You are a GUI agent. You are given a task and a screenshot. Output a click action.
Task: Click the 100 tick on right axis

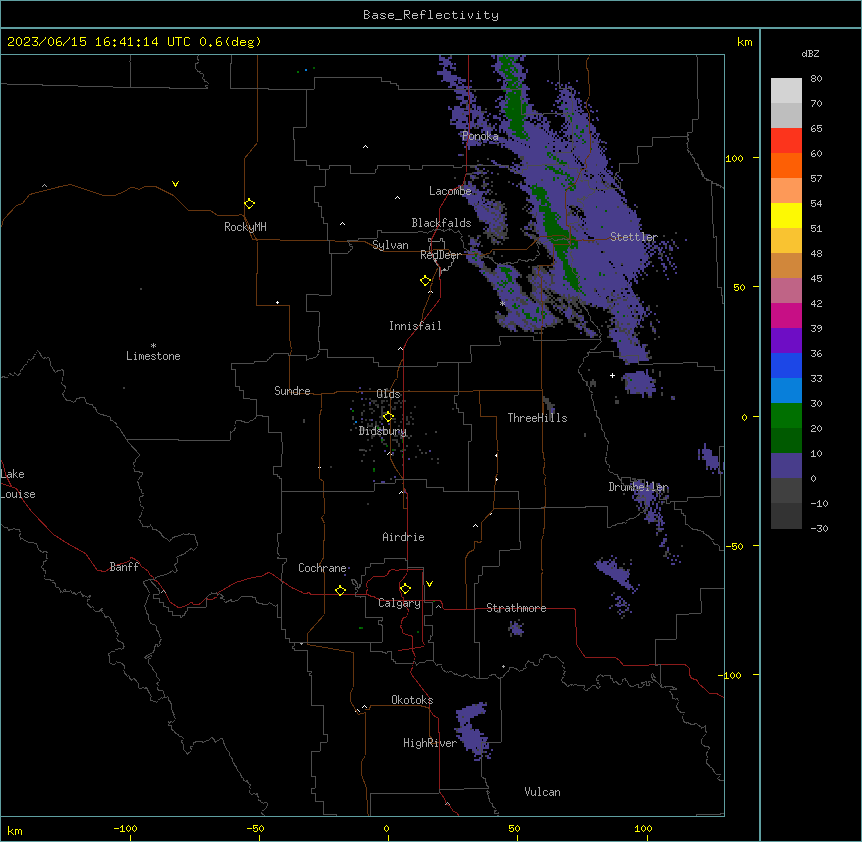[734, 158]
